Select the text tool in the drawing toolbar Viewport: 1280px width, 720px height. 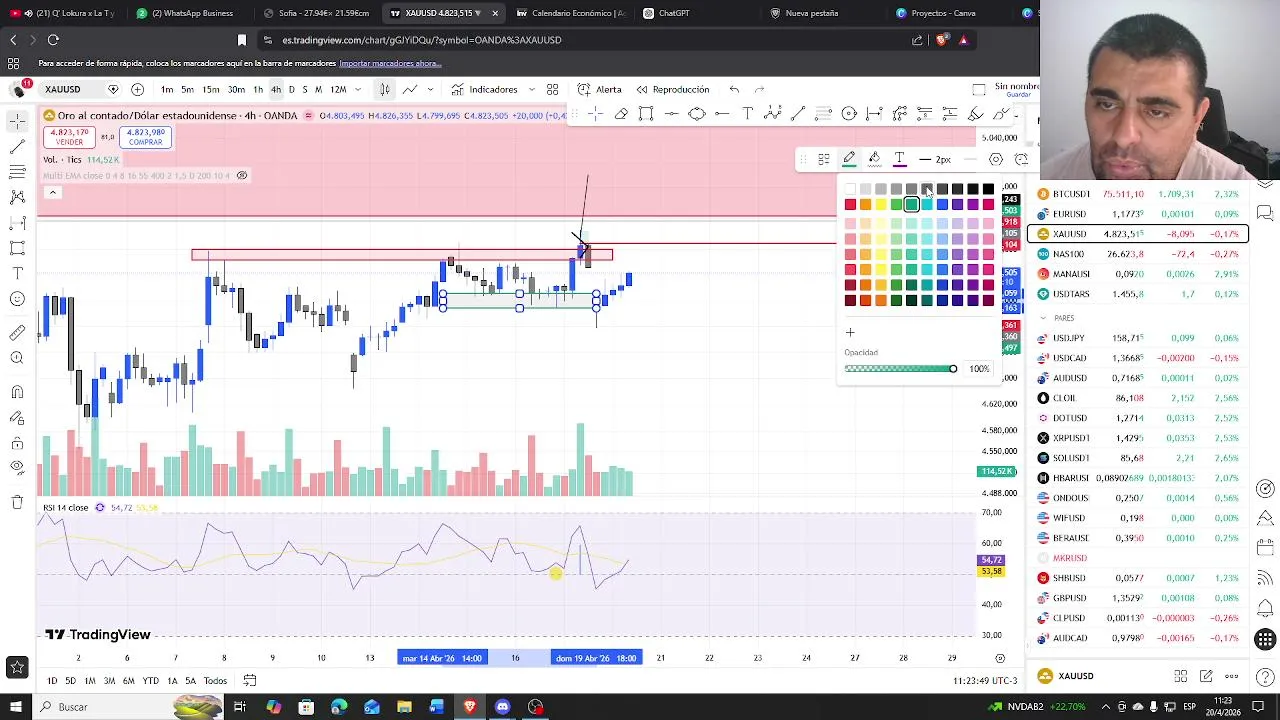tap(747, 114)
